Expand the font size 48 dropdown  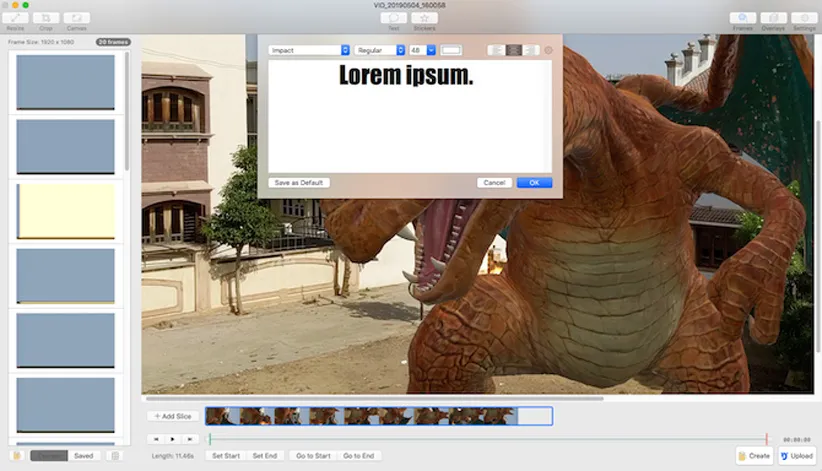point(421,50)
